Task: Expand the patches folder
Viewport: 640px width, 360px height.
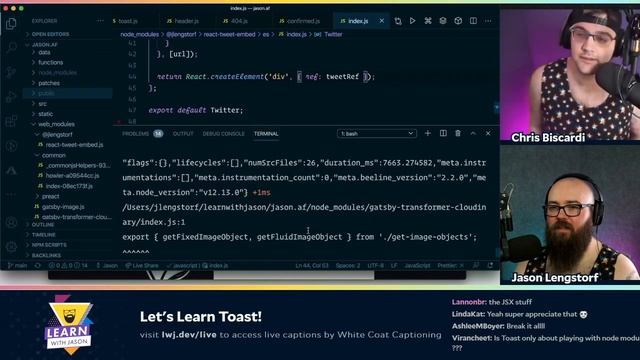Action: coord(49,83)
